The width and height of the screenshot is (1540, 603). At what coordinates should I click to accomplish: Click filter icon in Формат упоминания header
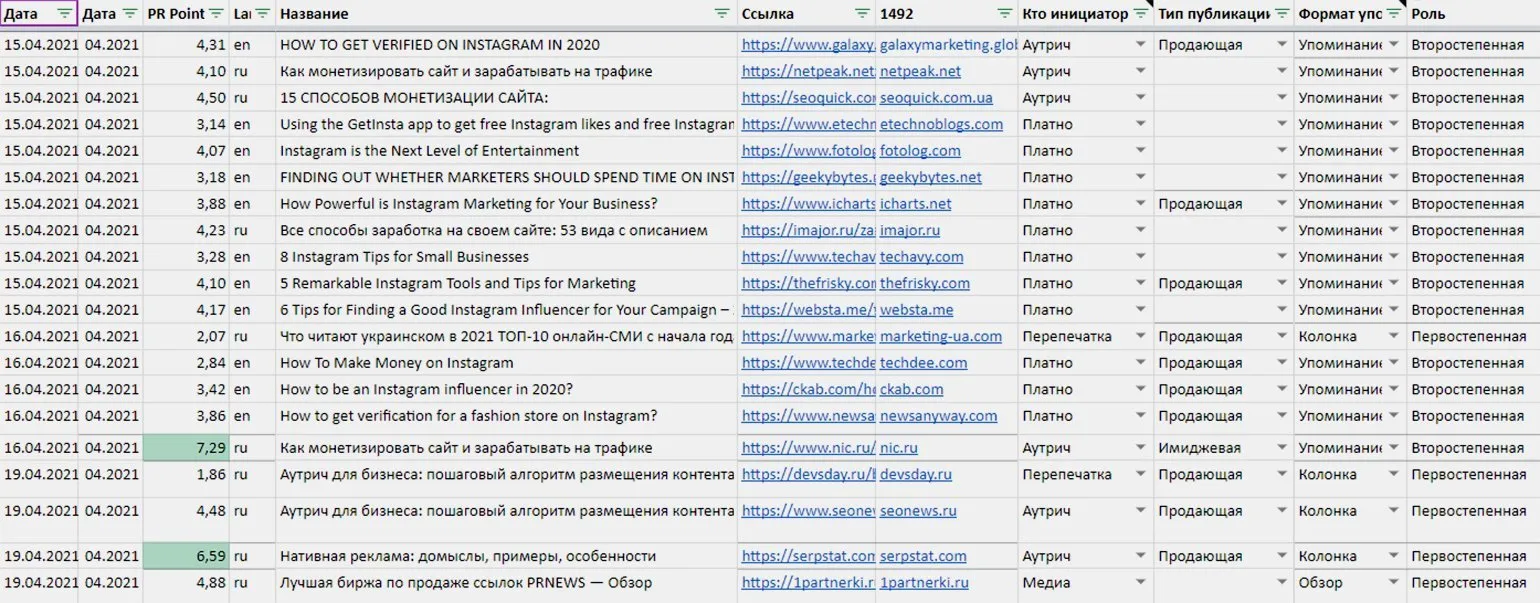click(x=1393, y=14)
